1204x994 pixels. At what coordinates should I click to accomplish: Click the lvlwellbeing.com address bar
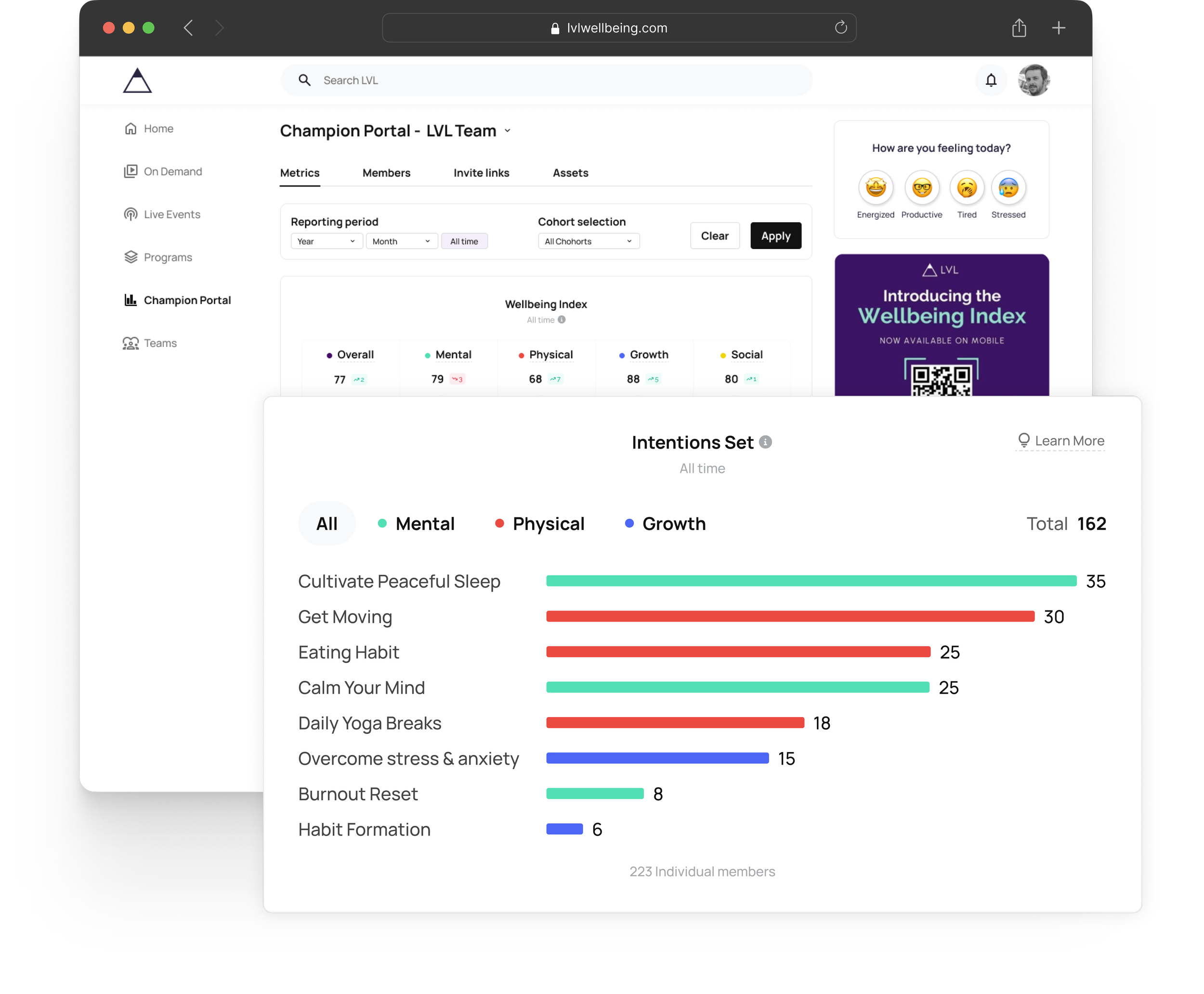coord(618,27)
